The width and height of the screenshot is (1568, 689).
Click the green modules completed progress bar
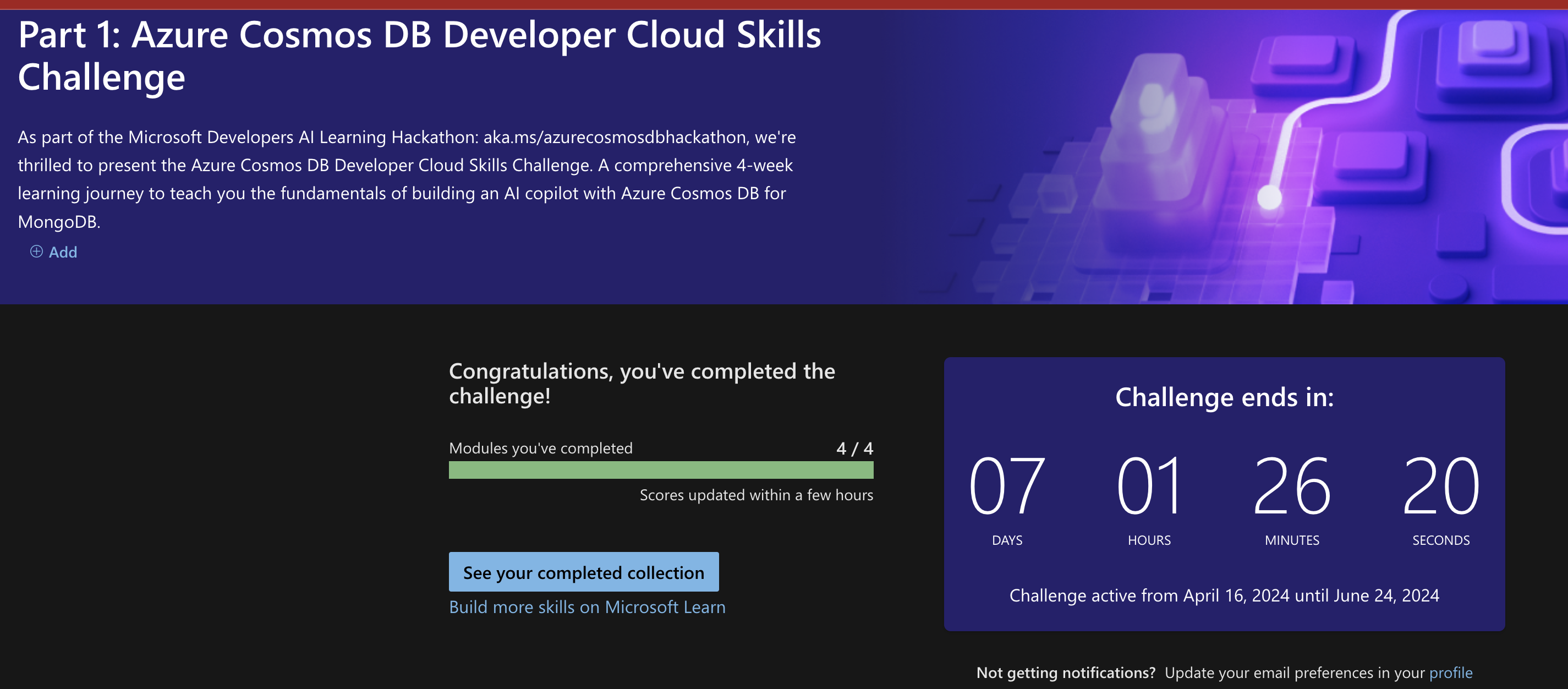click(x=660, y=470)
